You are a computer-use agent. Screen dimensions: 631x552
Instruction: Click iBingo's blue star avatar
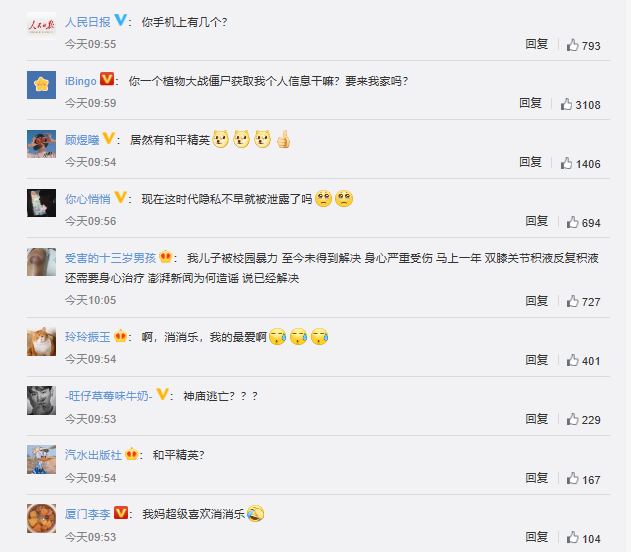tap(41, 85)
